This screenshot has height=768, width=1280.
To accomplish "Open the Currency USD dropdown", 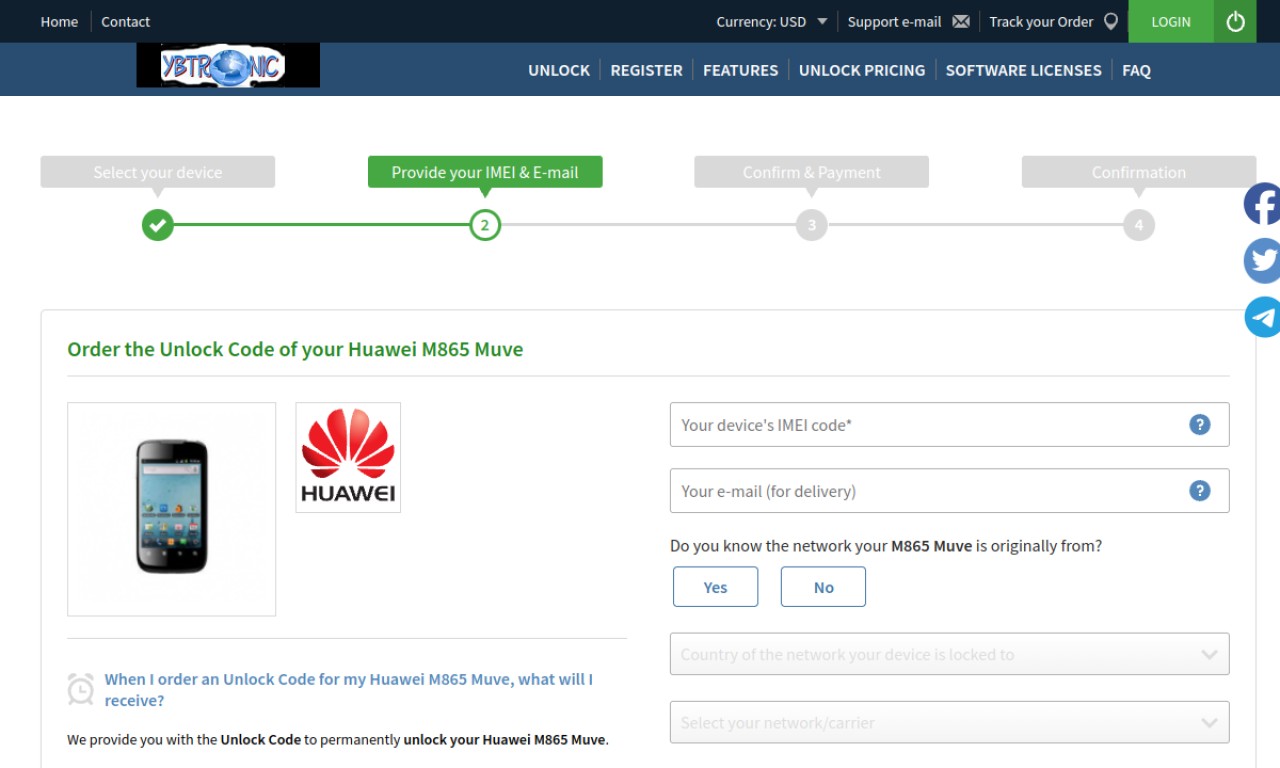I will [x=771, y=21].
